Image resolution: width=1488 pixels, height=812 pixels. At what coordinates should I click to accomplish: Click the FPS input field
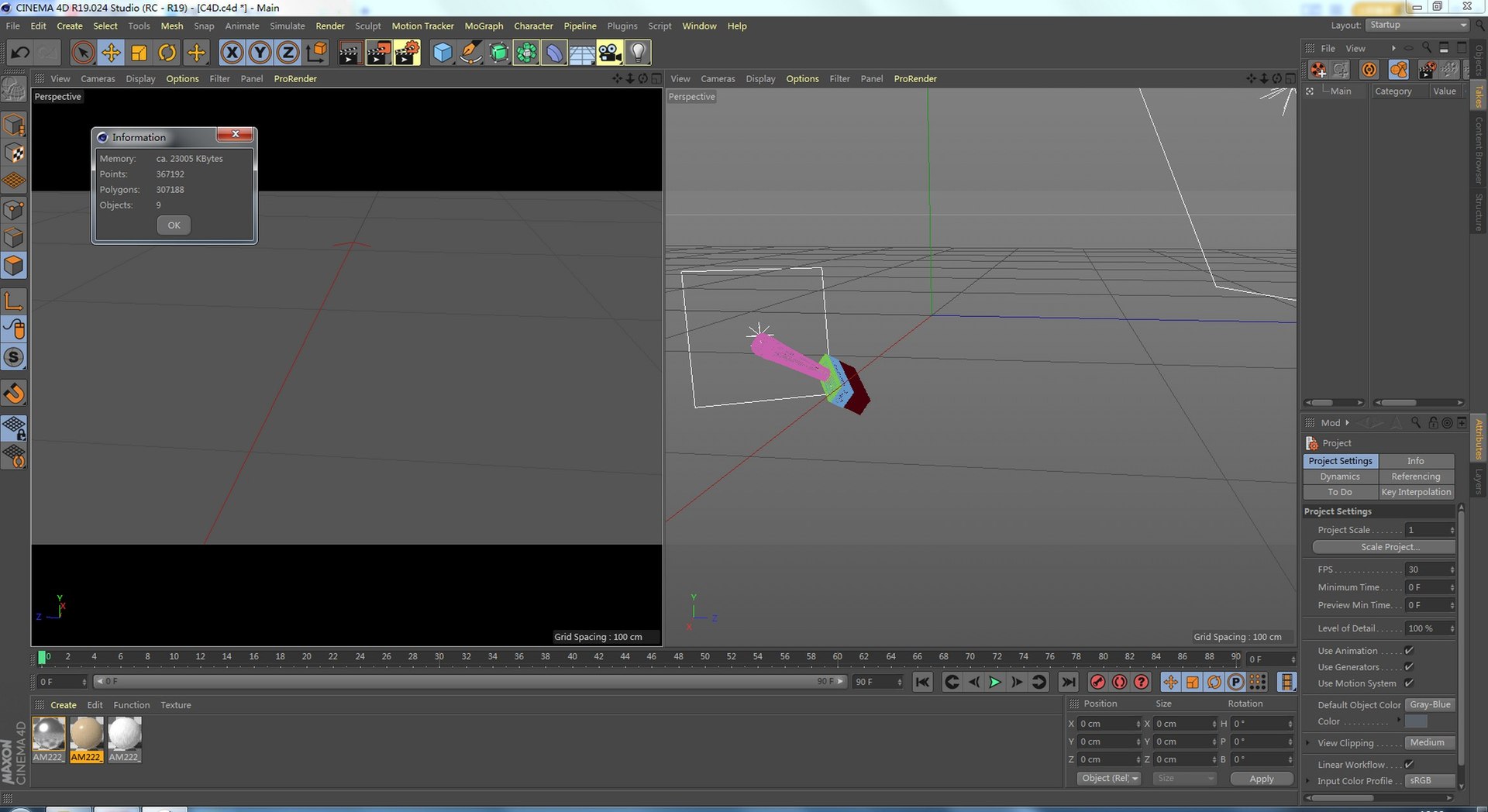(1431, 569)
